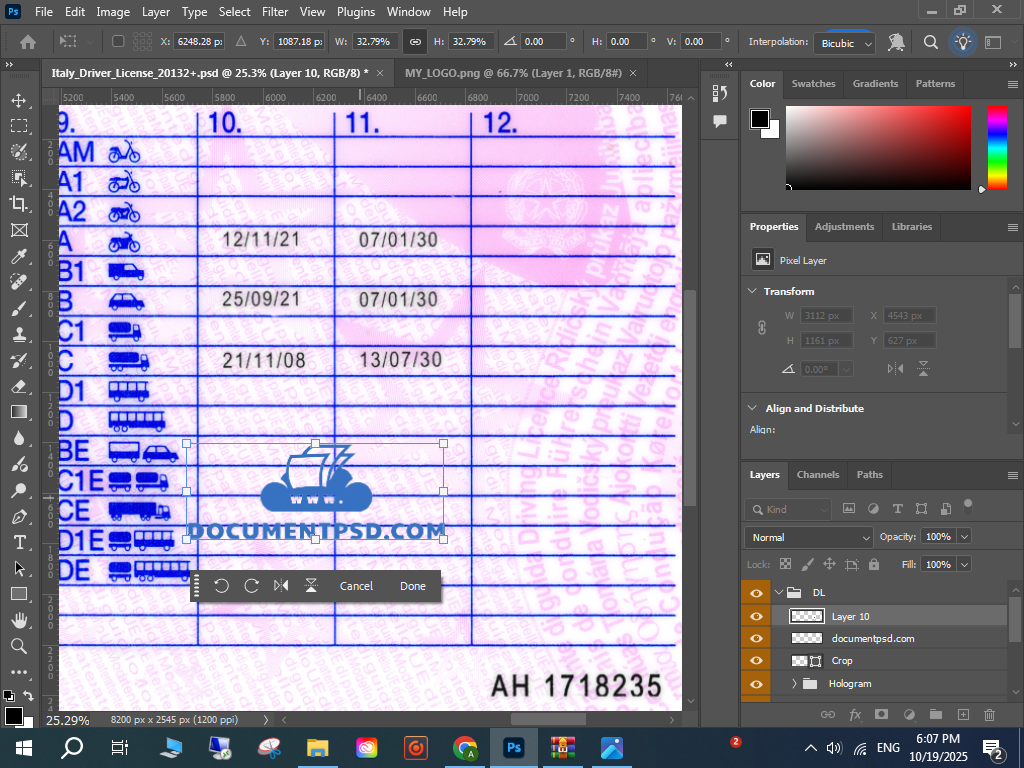Viewport: 1024px width, 768px height.
Task: Click Cancel in the transform bar
Action: tap(356, 586)
